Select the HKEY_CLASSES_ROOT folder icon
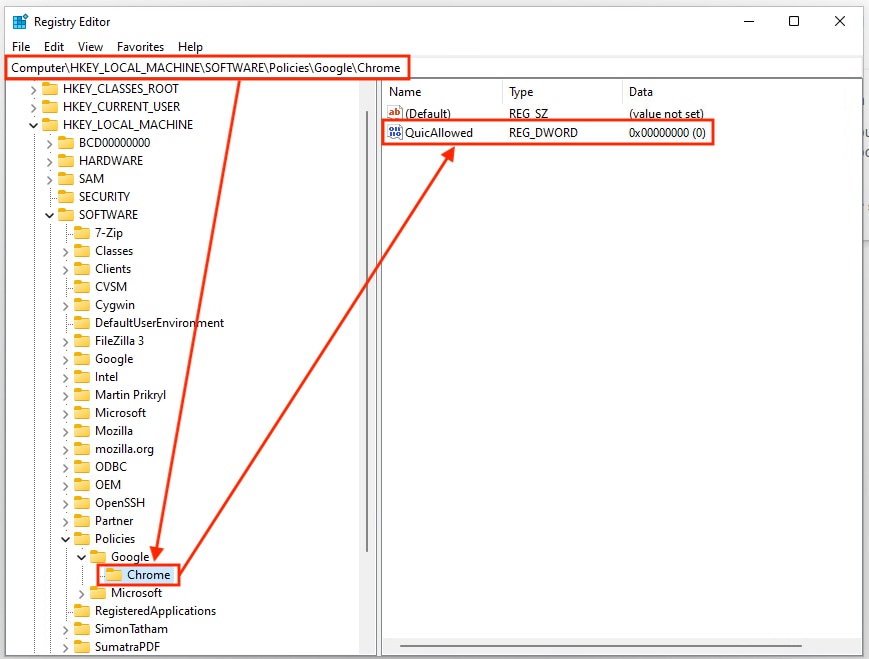869x659 pixels. 50,89
